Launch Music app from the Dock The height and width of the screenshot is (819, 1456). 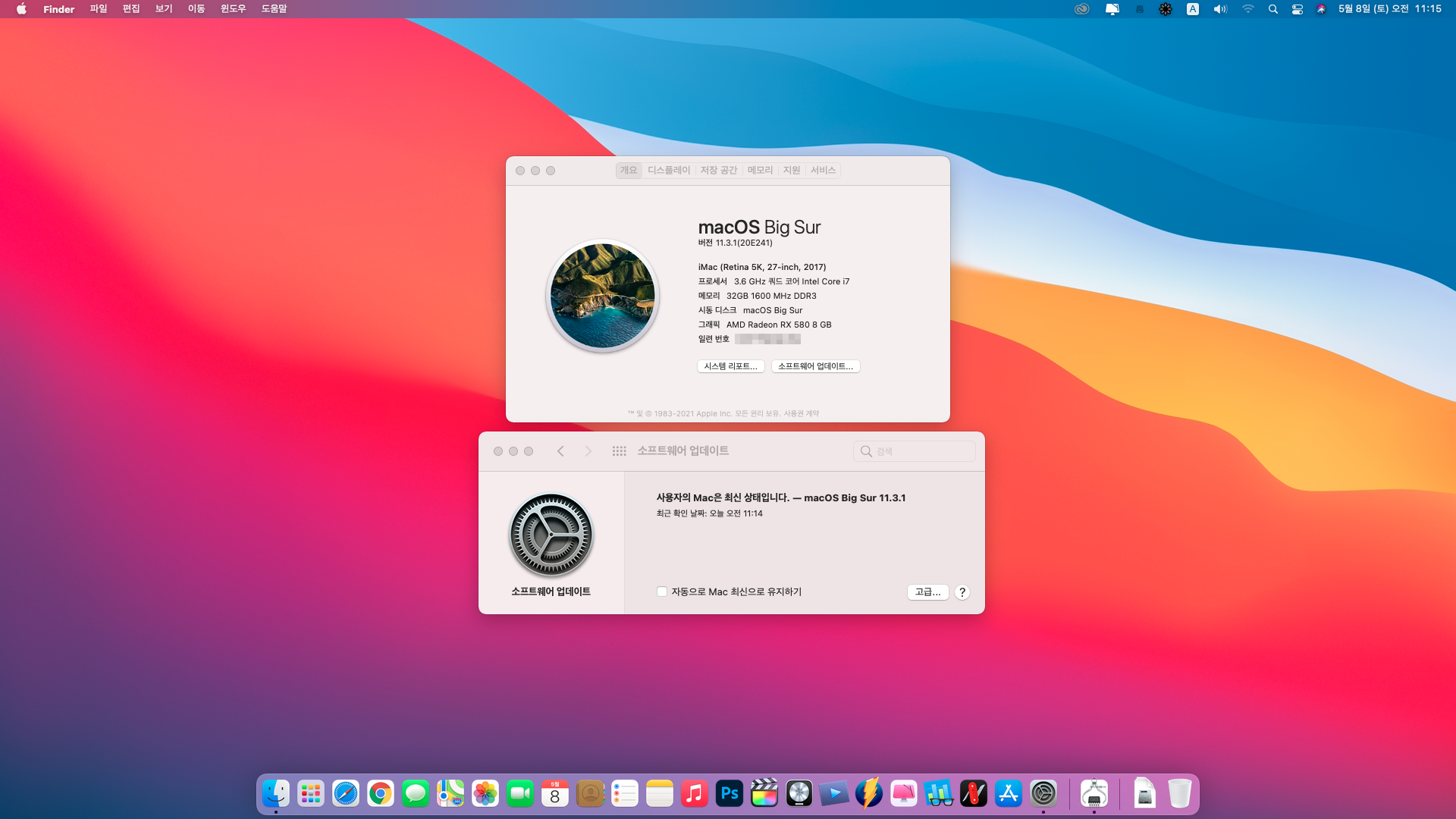[x=695, y=794]
